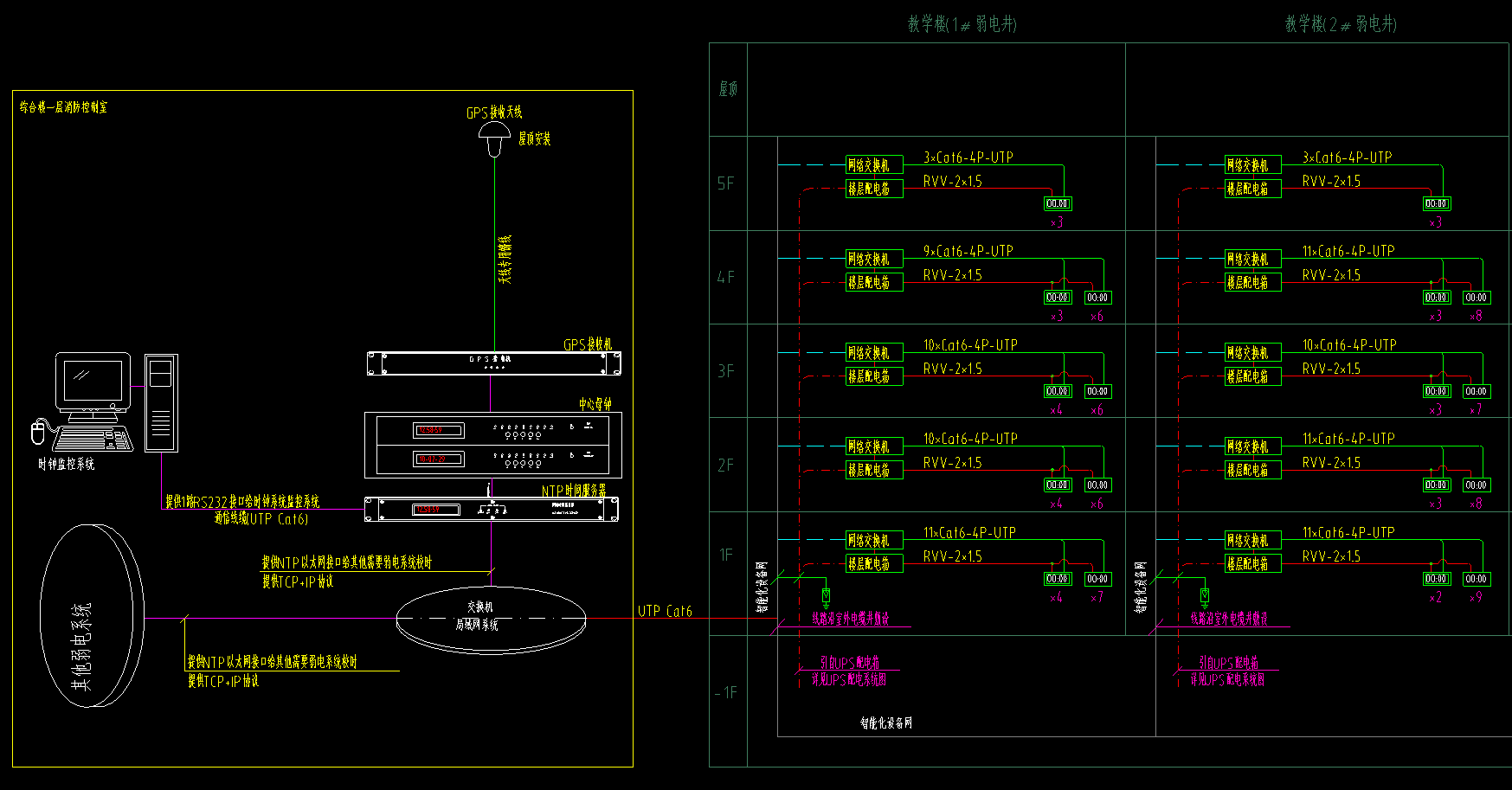Select the GPS antenna dome symbol
Image resolution: width=1512 pixels, height=790 pixels.
click(494, 139)
